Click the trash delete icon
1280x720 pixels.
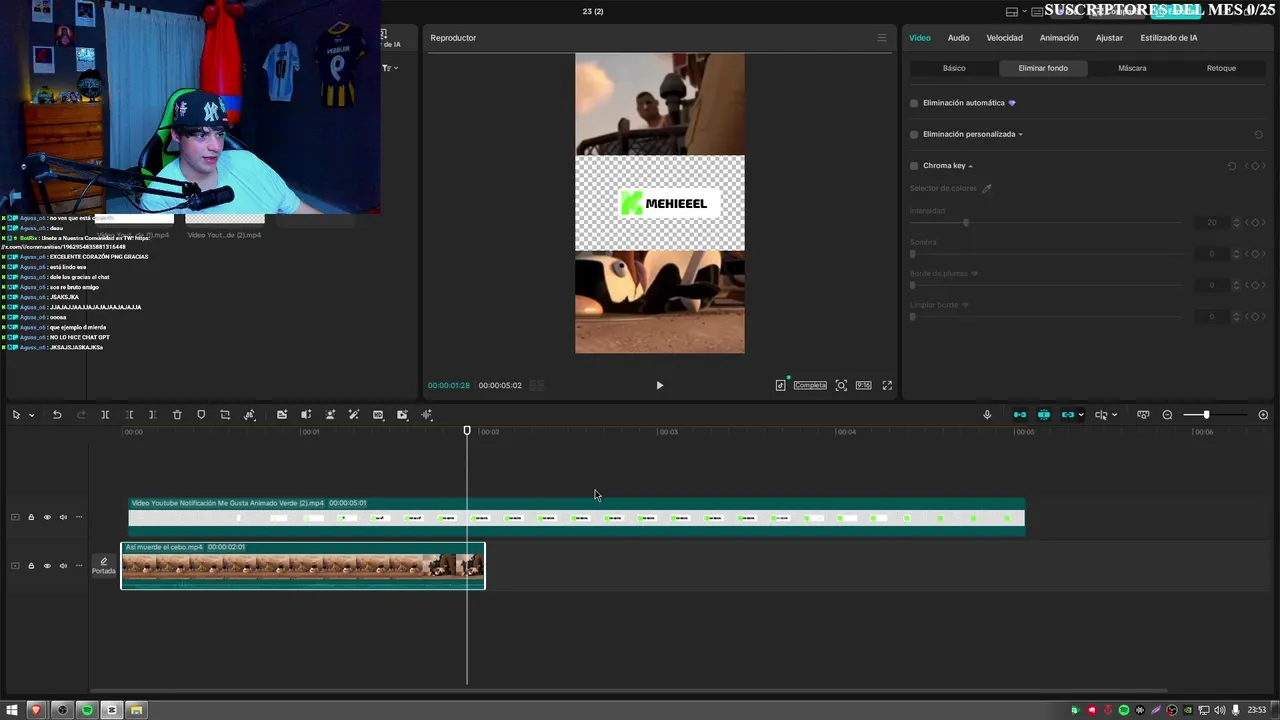pos(177,415)
